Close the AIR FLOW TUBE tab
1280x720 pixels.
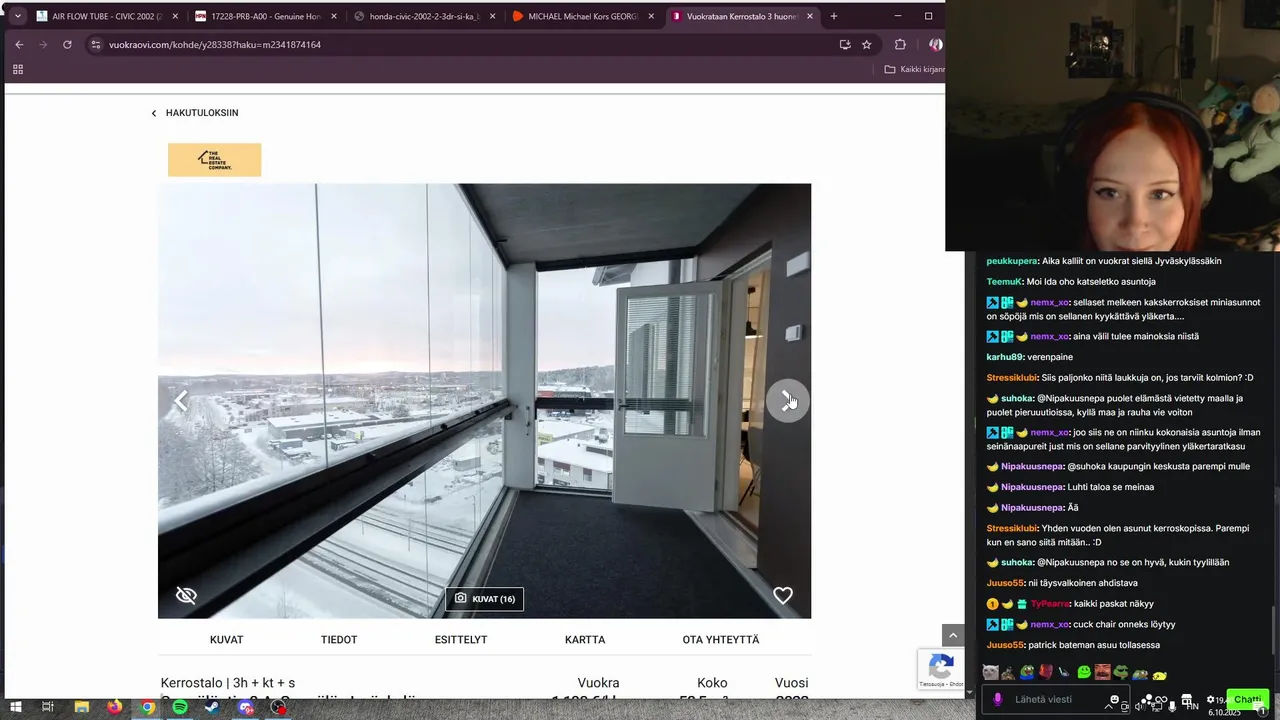point(175,16)
